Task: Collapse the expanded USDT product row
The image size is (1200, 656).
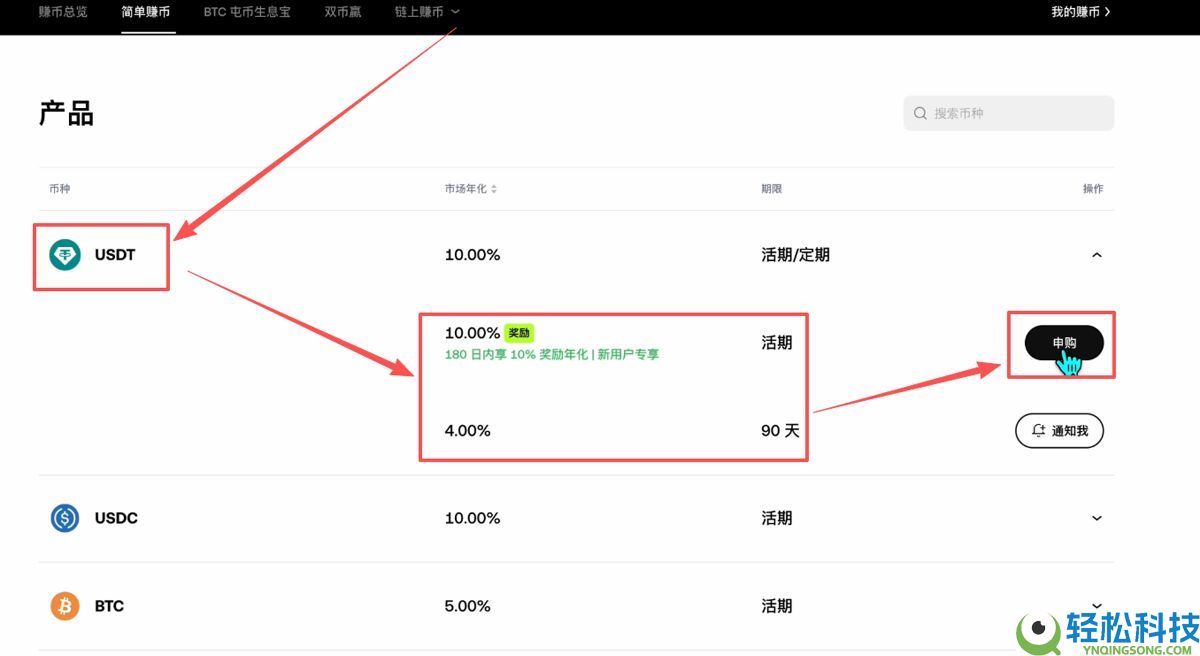Action: click(1096, 255)
